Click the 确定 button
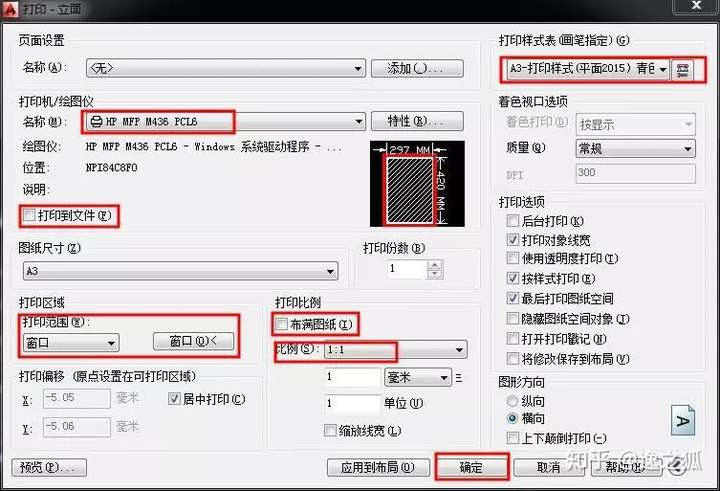This screenshot has height=491, width=720. (x=472, y=467)
